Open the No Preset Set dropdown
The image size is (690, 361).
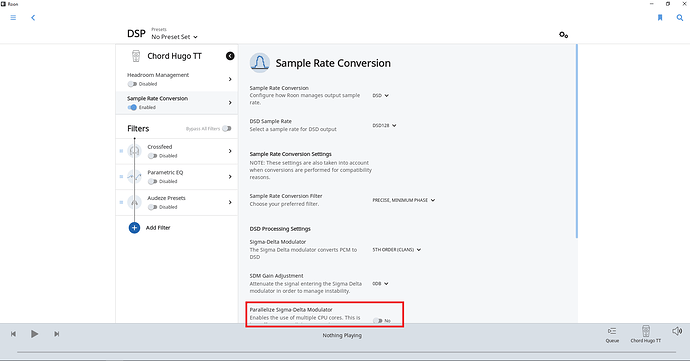[x=174, y=37]
